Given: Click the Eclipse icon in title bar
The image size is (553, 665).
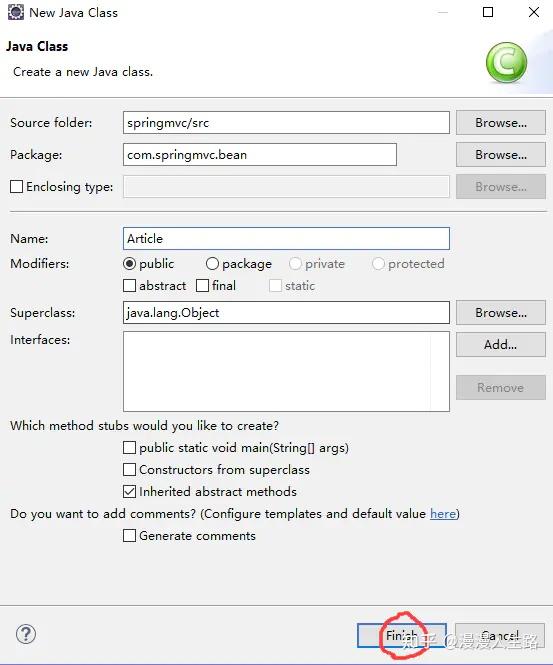Looking at the screenshot, I should click(x=16, y=12).
